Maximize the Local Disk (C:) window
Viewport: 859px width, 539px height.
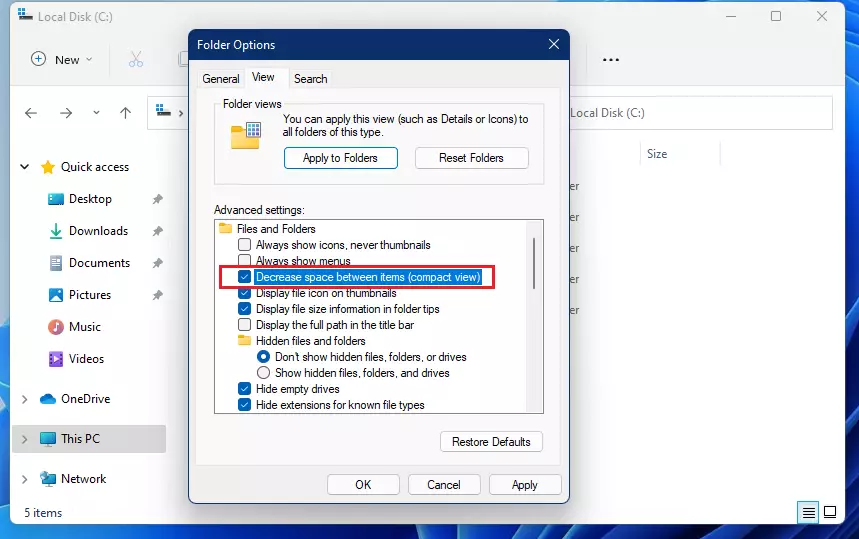tap(776, 16)
